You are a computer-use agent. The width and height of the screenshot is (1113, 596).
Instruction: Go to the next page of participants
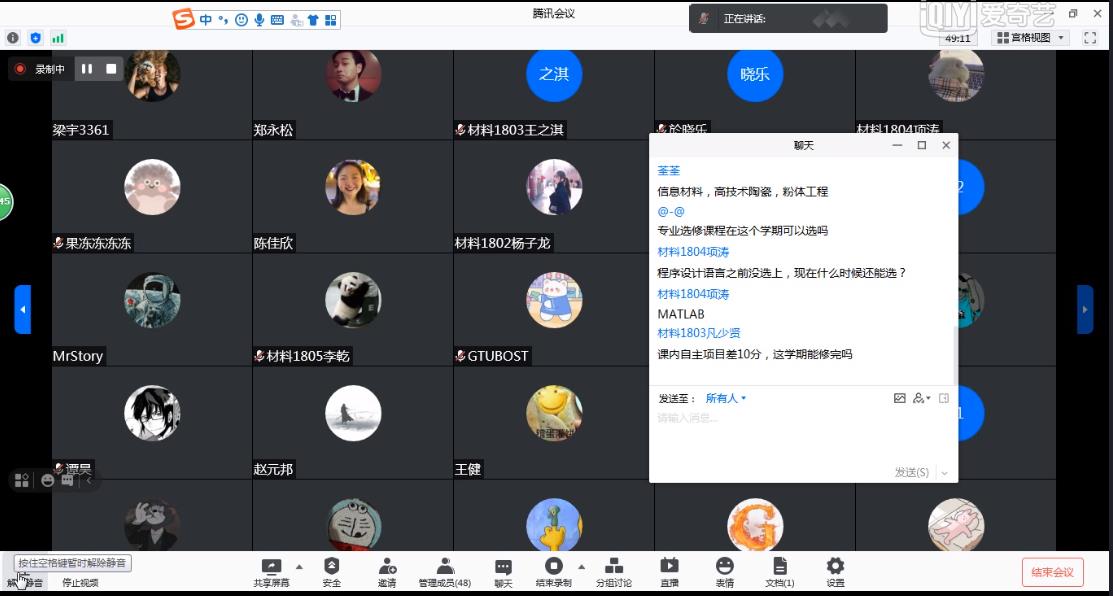(x=1084, y=309)
